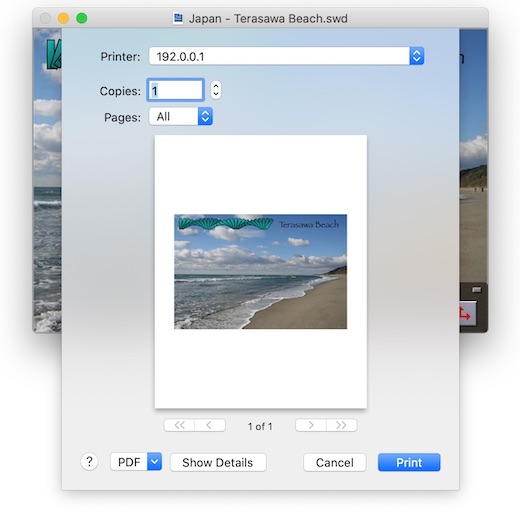Focus the Copies input field
The height and width of the screenshot is (519, 520).
175,90
